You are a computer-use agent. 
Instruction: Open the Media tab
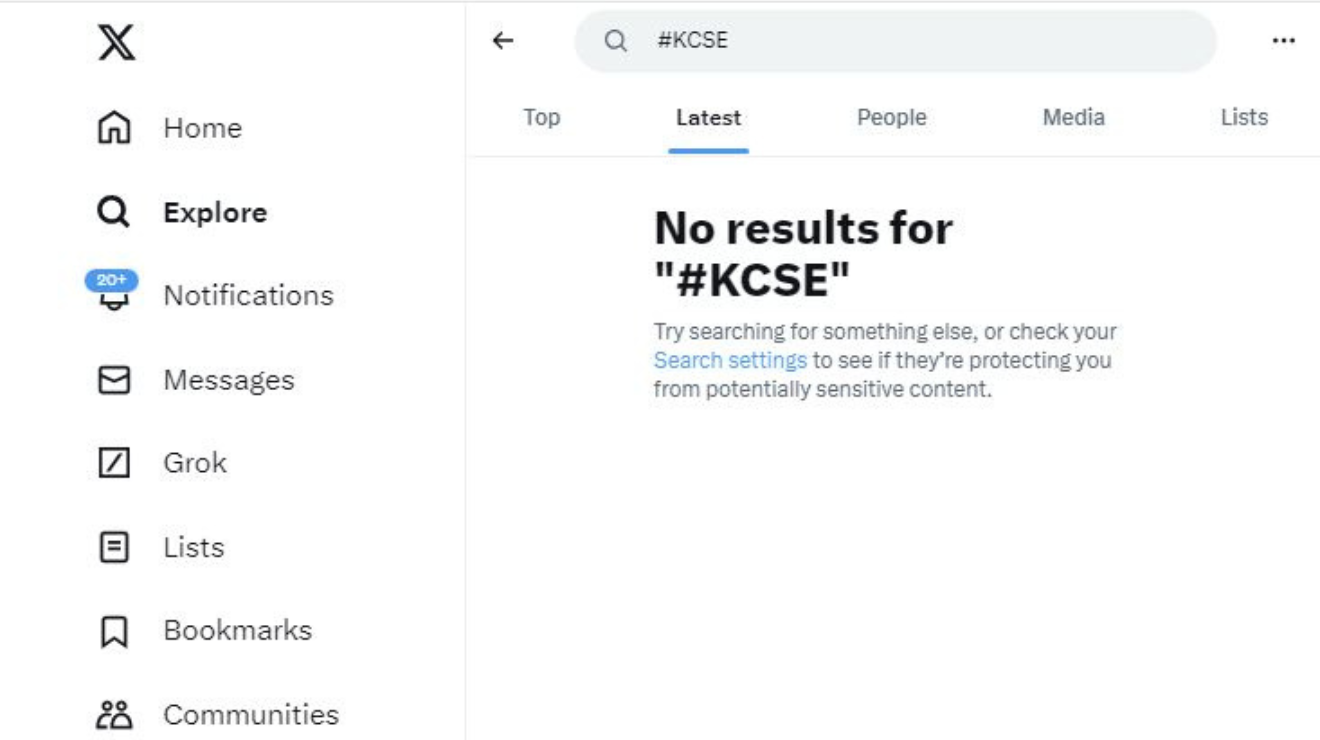coord(1074,117)
